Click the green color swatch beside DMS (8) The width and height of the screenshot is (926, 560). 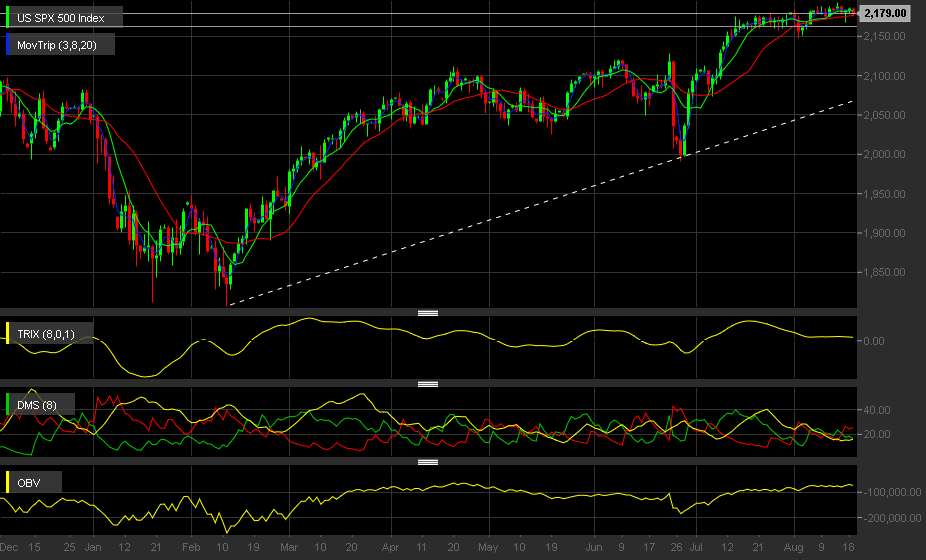click(8, 404)
